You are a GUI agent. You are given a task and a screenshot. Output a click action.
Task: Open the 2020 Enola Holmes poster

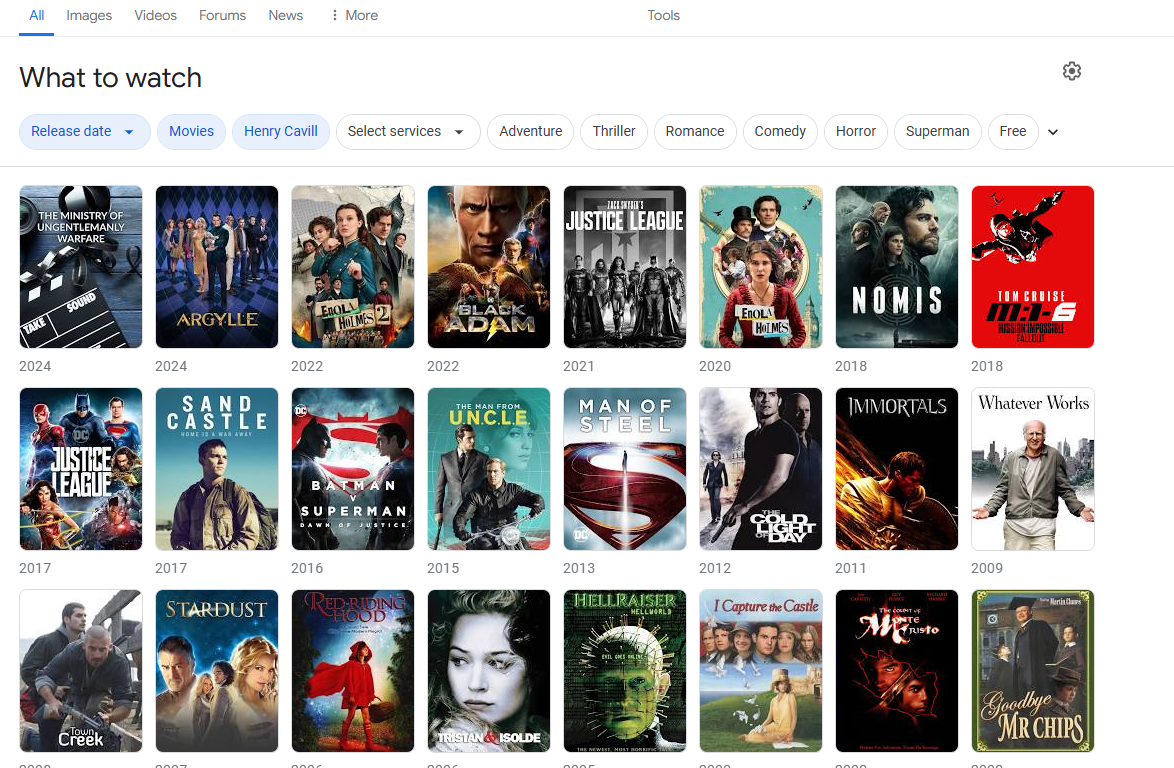(761, 267)
